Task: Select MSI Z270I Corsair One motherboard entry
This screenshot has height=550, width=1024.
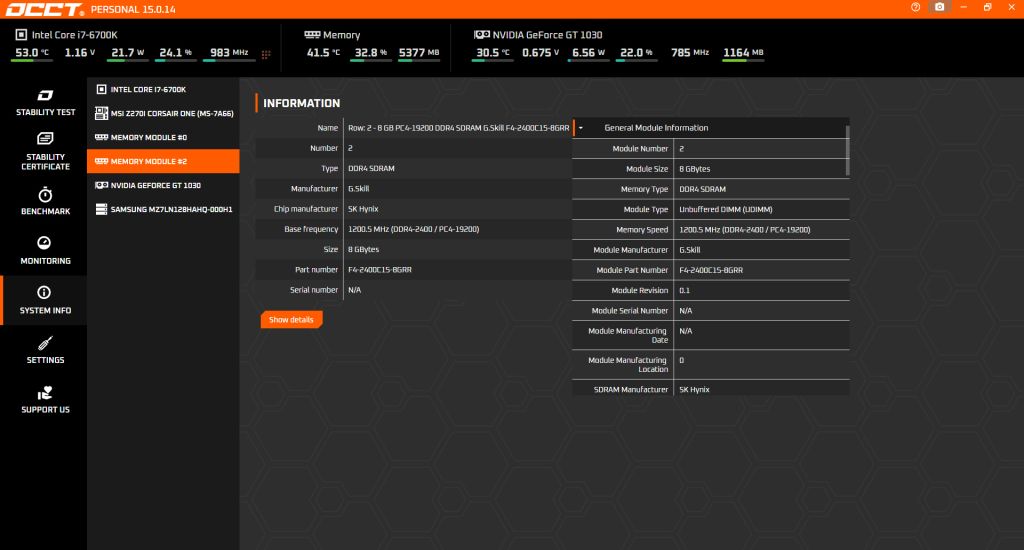Action: [163, 114]
